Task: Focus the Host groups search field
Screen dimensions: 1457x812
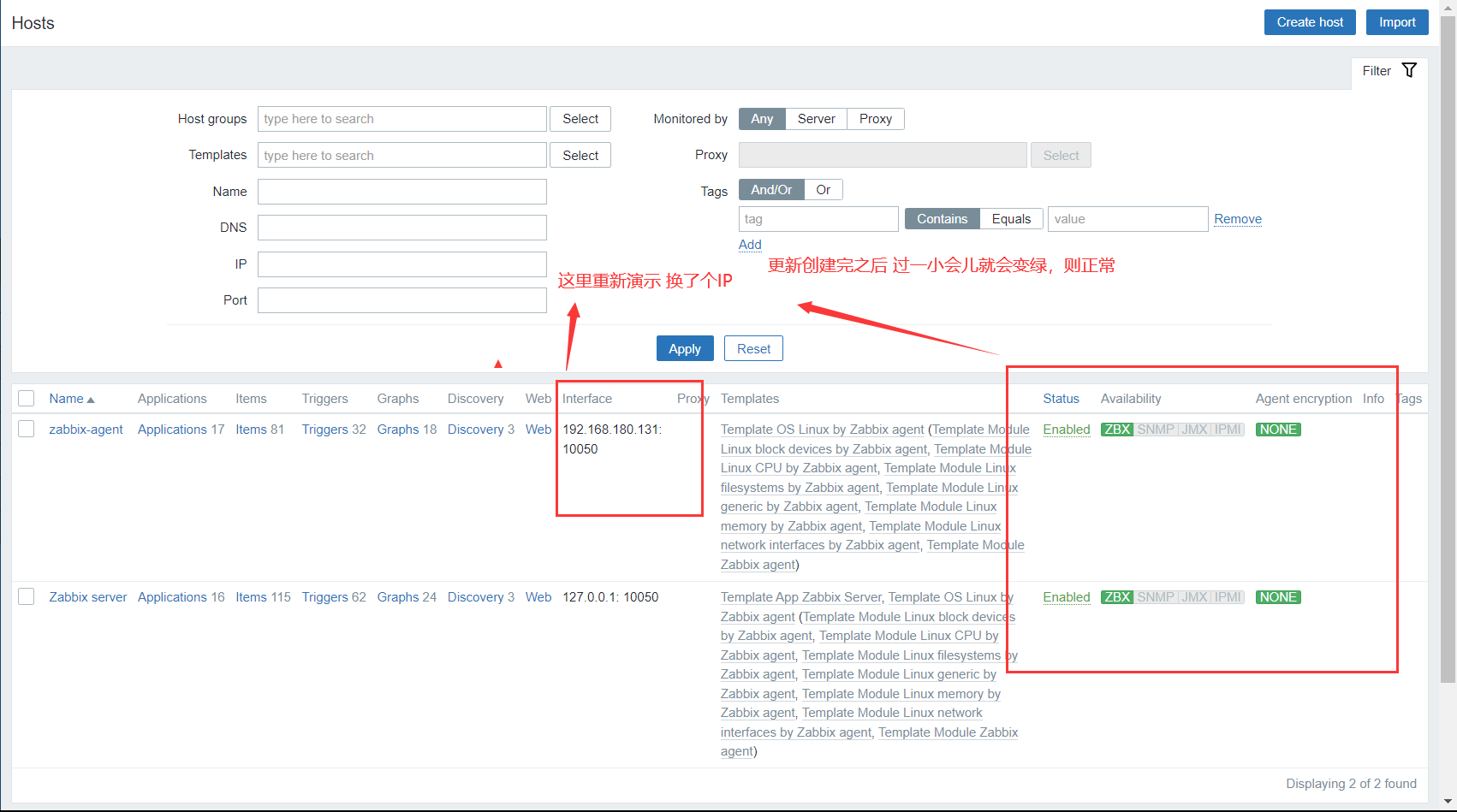Action: 401,119
